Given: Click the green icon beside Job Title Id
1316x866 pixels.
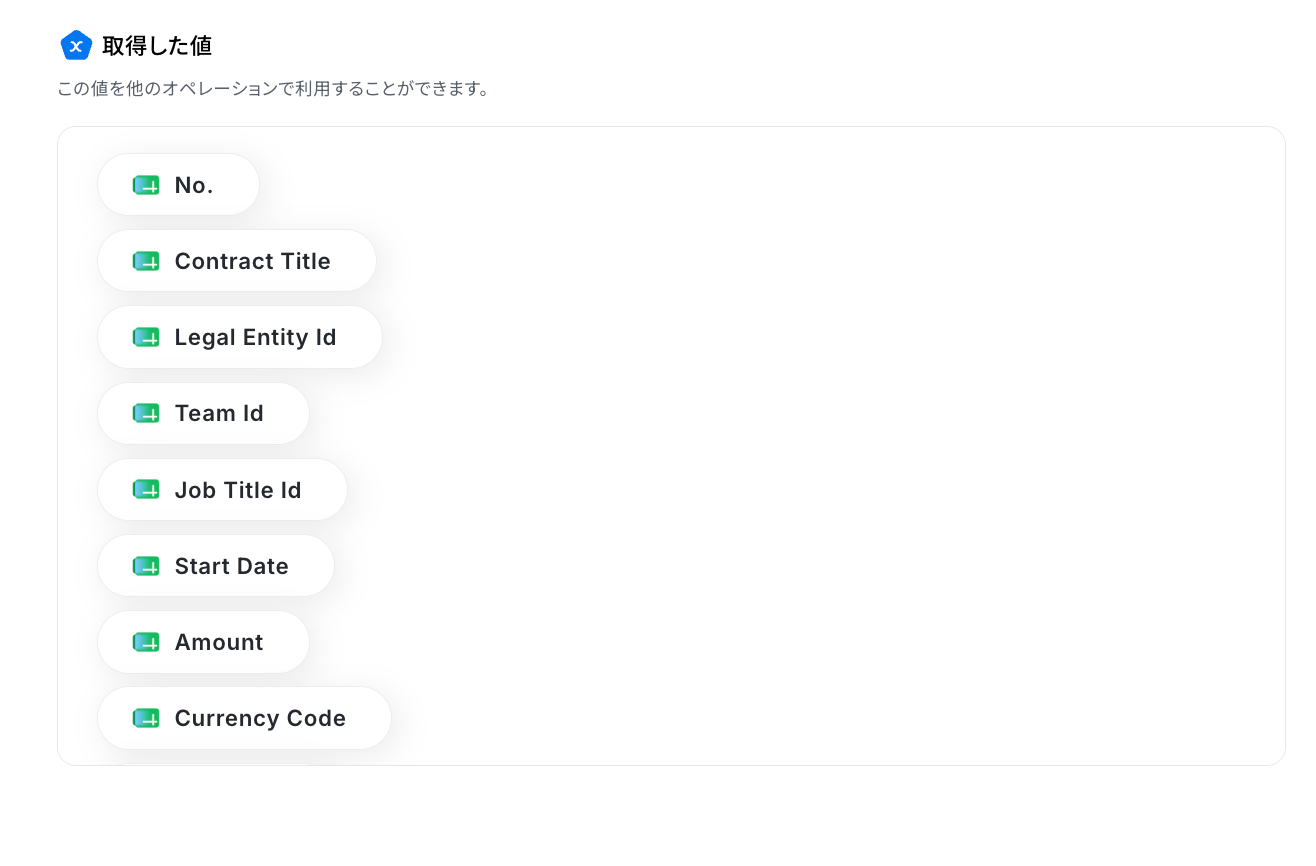Looking at the screenshot, I should (x=146, y=490).
